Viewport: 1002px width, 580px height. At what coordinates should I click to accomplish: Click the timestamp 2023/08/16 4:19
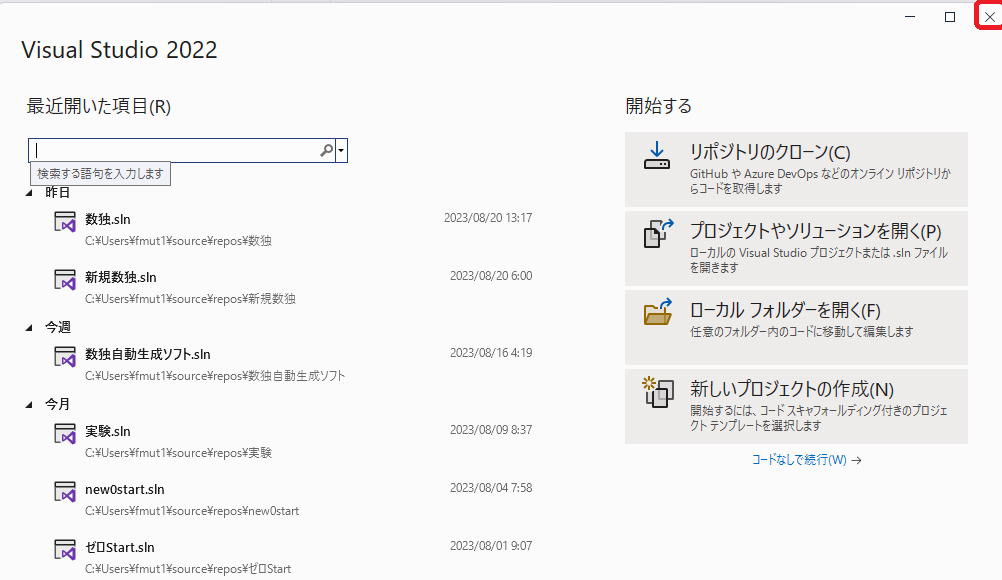point(491,353)
